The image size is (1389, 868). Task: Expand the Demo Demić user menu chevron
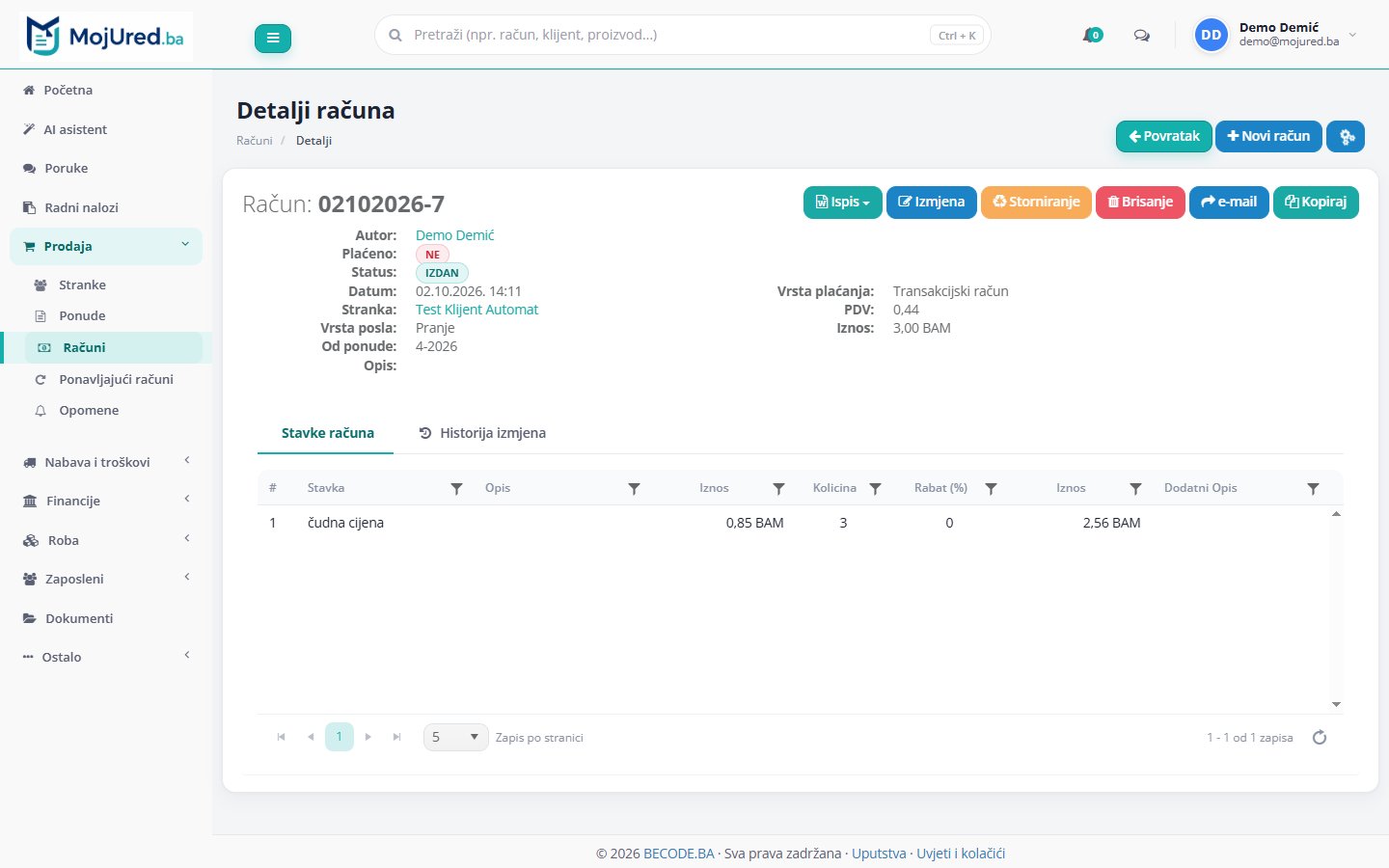(x=1352, y=35)
